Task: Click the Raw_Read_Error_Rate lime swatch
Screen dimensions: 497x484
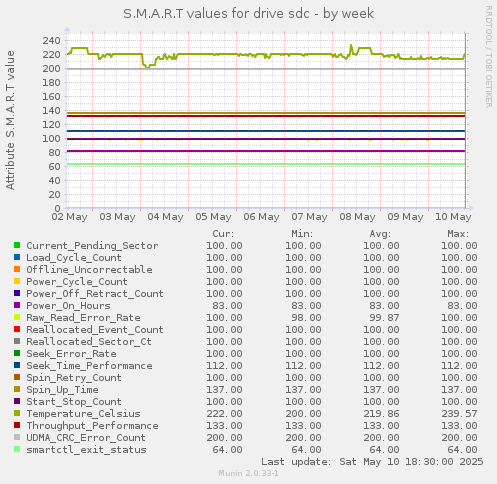Action: (17, 317)
